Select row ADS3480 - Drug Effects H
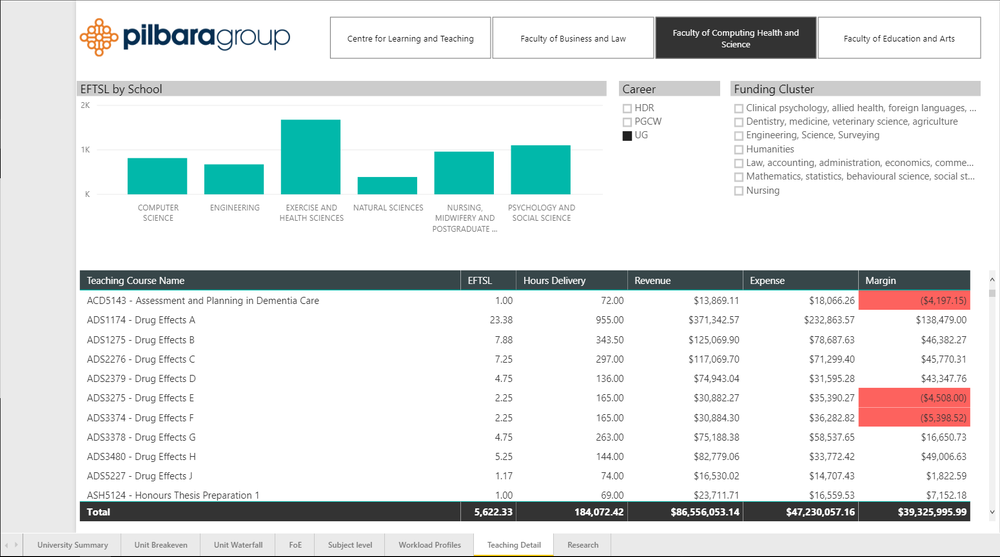The width and height of the screenshot is (1000, 557). coord(525,456)
